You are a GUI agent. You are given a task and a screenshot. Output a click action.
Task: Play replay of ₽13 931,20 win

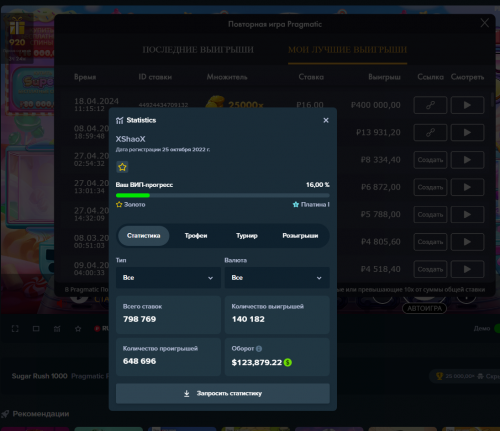pyautogui.click(x=467, y=132)
